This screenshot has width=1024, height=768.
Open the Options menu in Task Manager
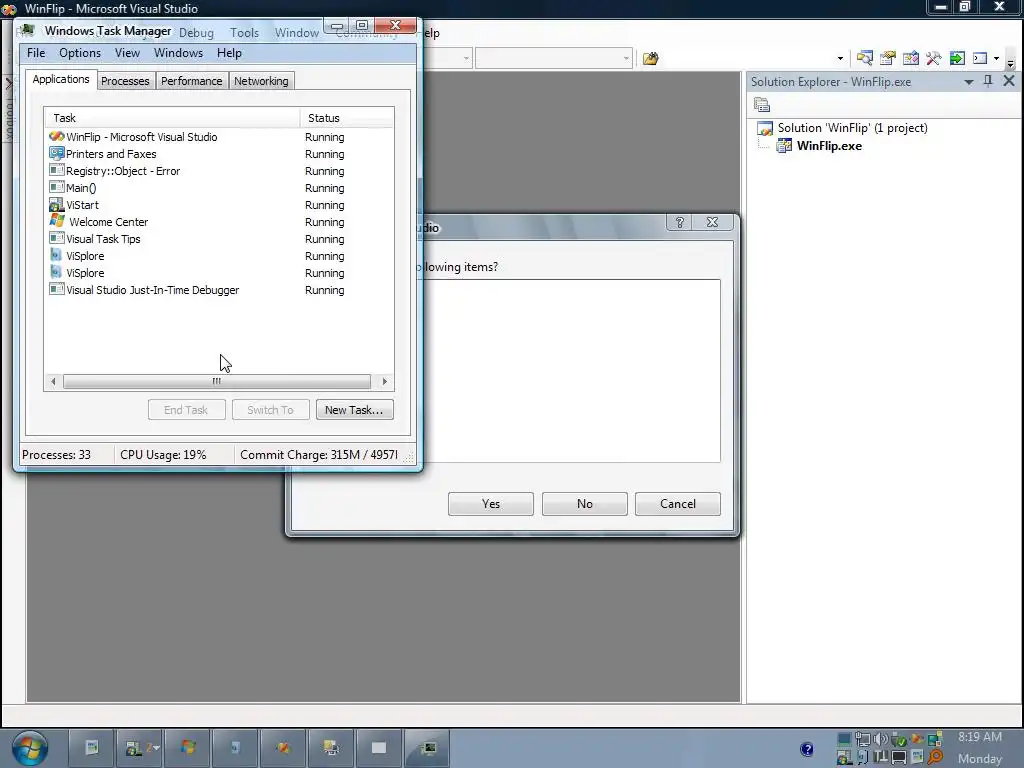80,53
